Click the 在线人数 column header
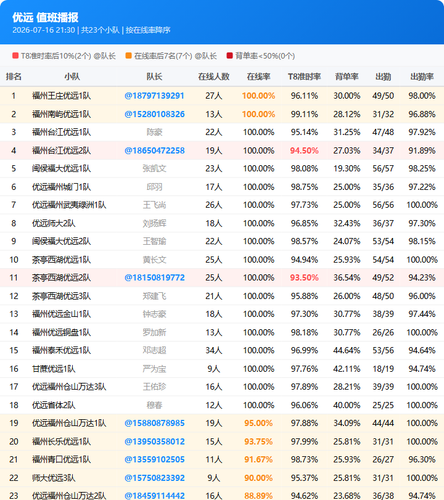444x500 pixels. click(x=214, y=77)
